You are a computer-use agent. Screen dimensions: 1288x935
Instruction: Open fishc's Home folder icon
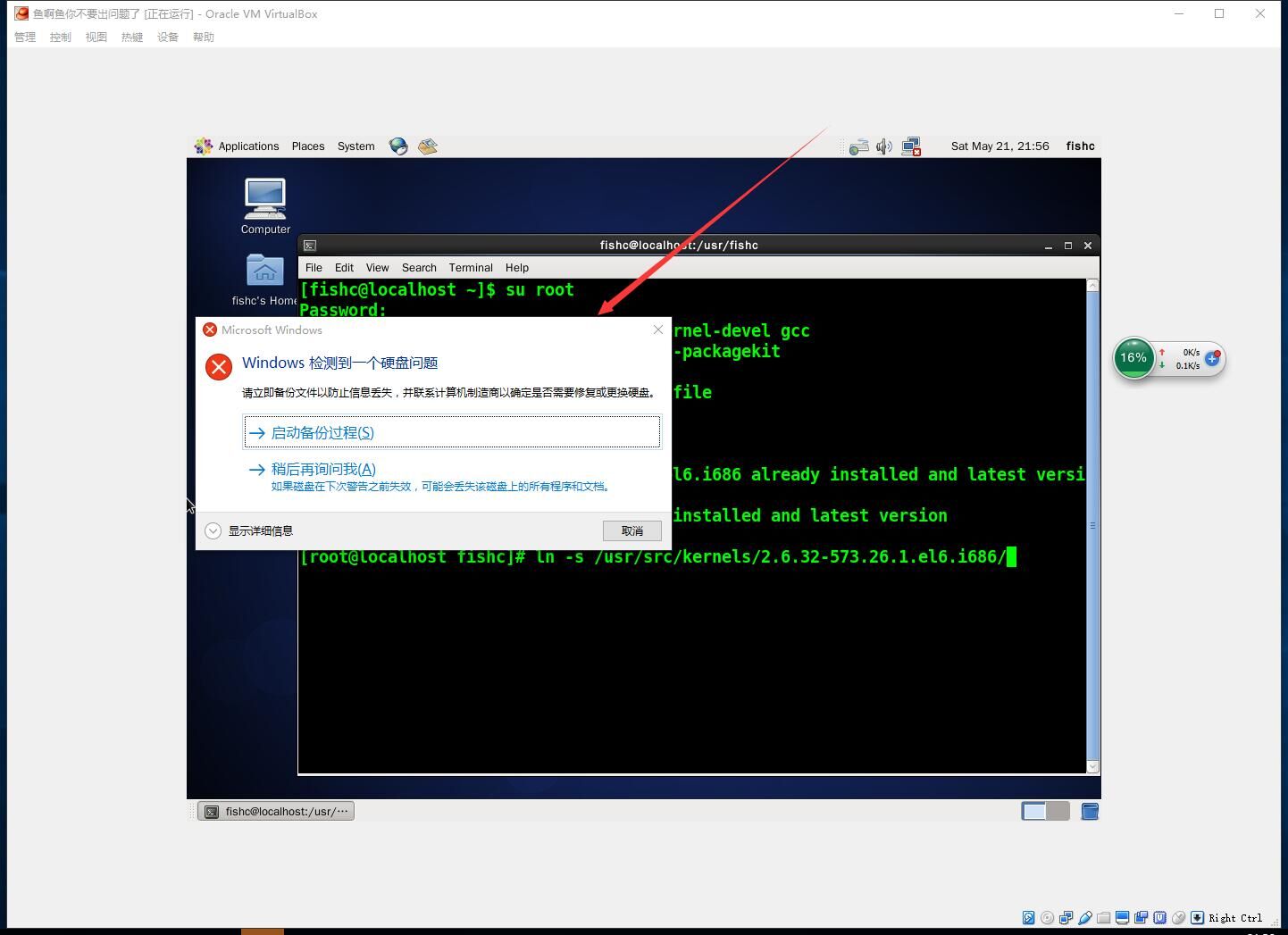click(265, 280)
